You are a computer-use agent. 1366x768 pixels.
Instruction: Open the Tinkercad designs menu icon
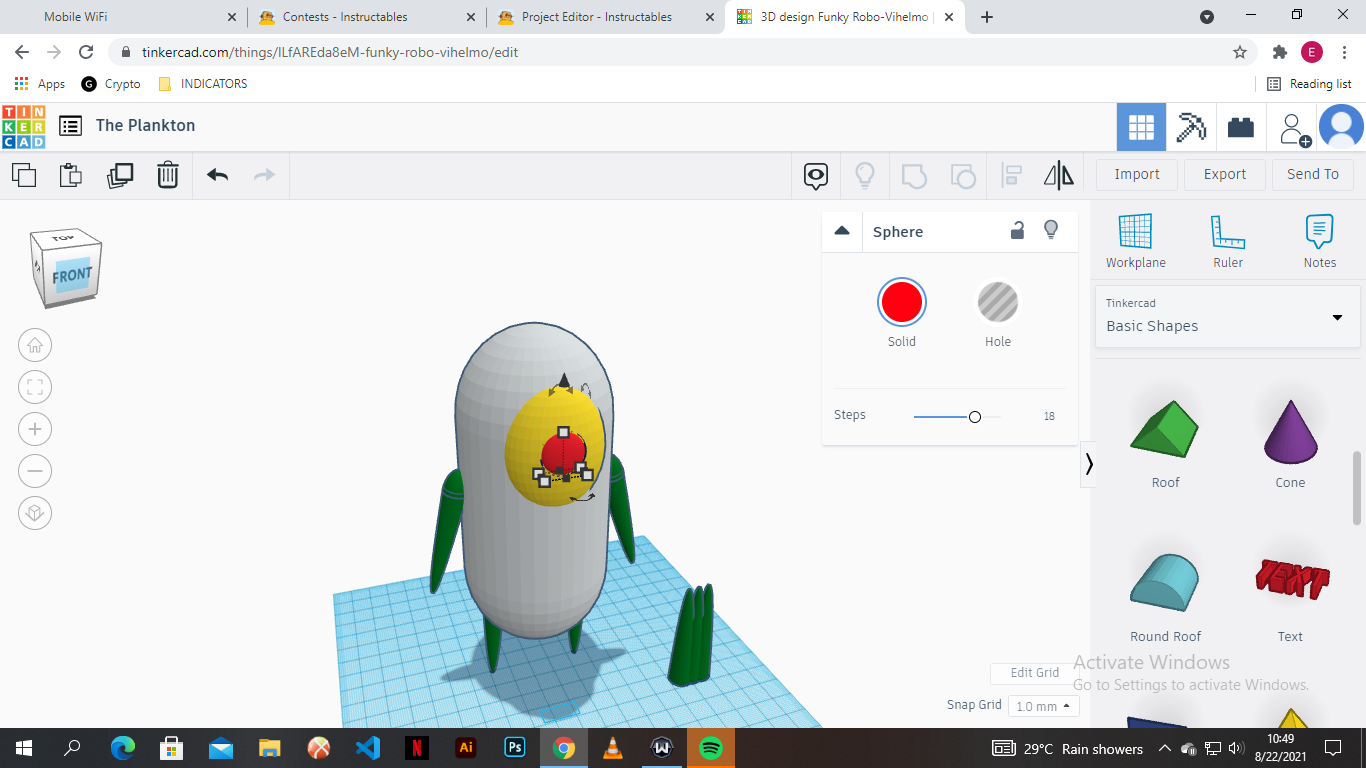pos(70,126)
